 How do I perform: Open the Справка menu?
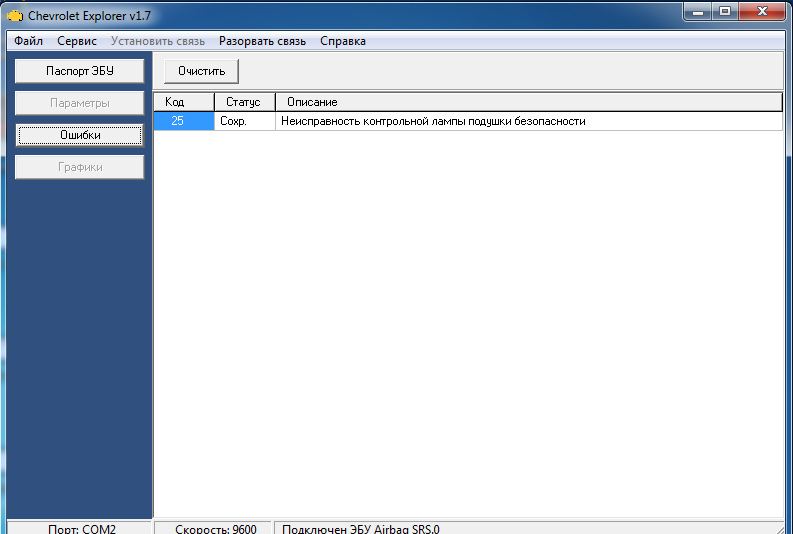click(342, 41)
